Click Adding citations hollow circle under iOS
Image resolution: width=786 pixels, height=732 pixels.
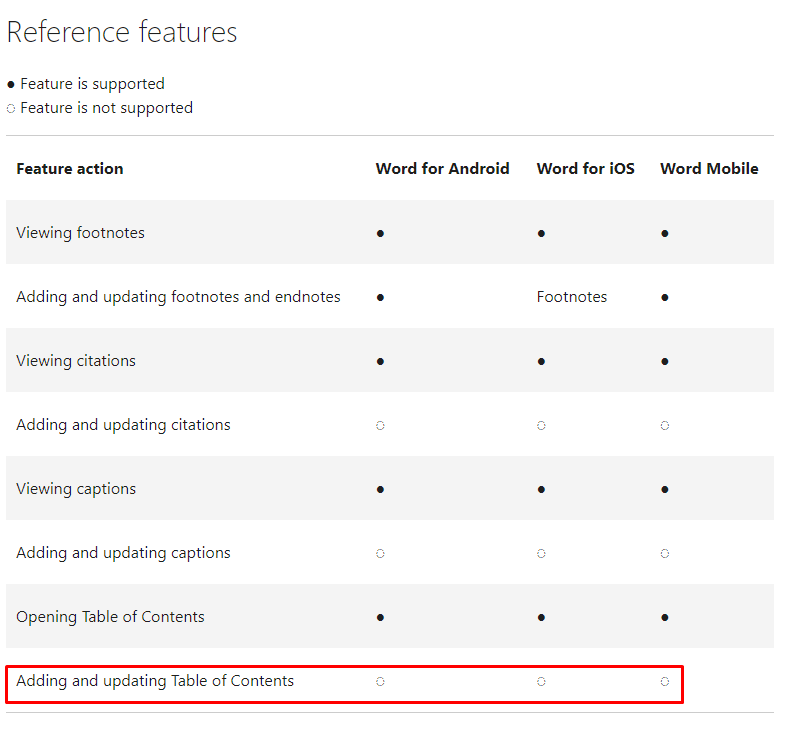click(541, 426)
